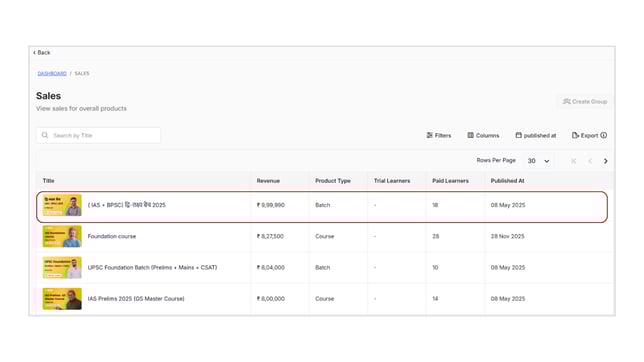This screenshot has height=362, width=644.
Task: Open the published at date filter
Action: coord(536,135)
